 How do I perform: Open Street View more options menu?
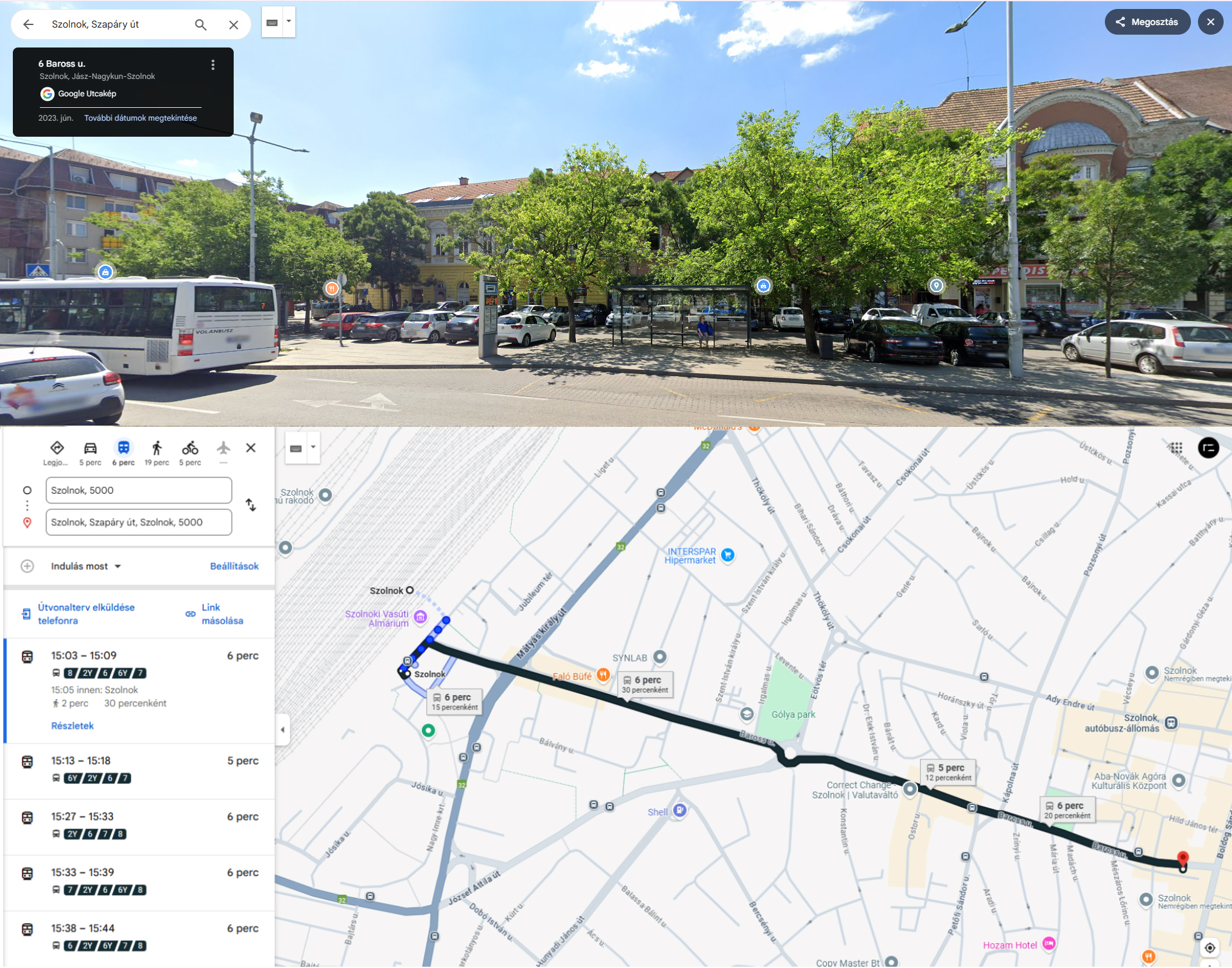coord(213,65)
